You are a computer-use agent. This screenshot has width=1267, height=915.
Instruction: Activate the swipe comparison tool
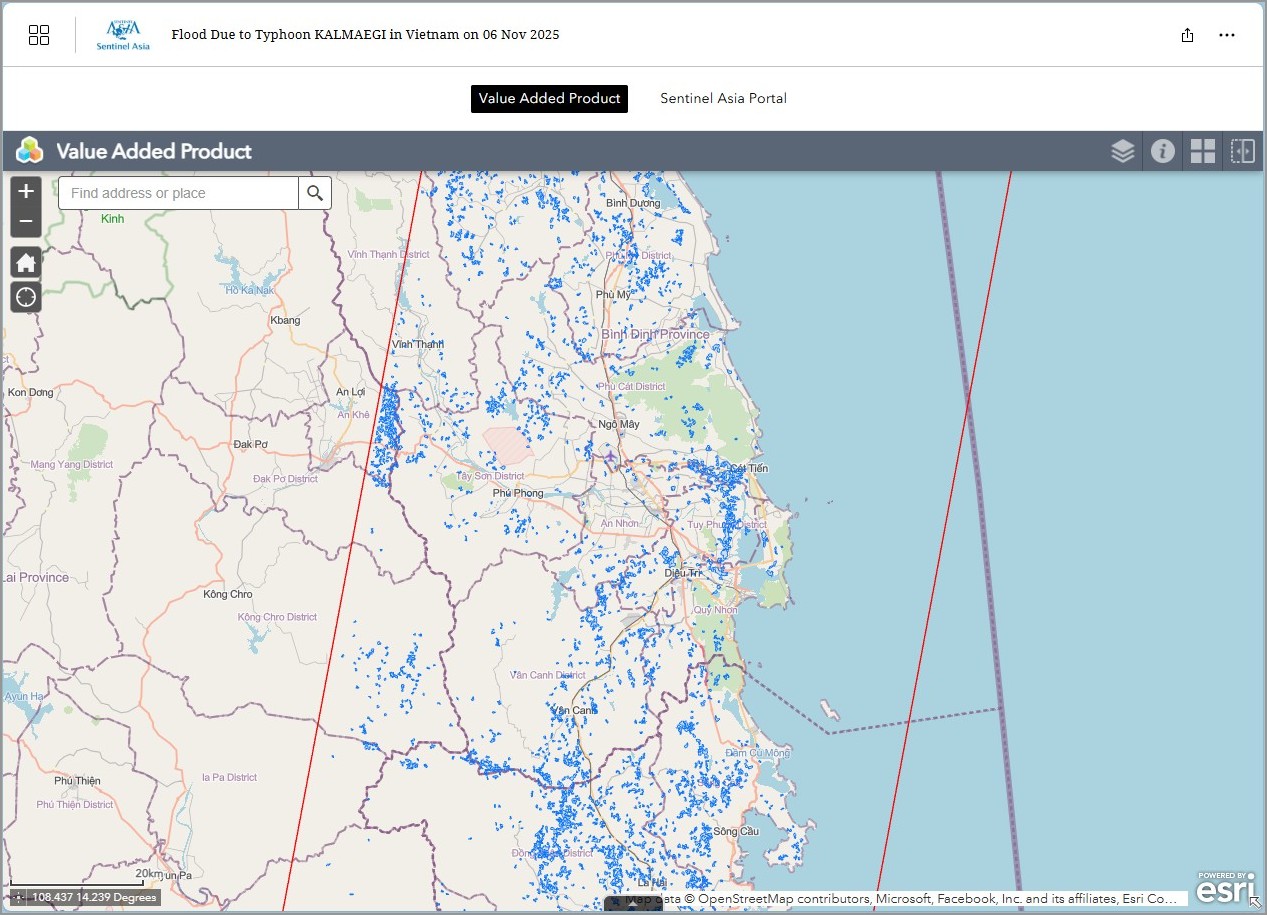[1242, 151]
